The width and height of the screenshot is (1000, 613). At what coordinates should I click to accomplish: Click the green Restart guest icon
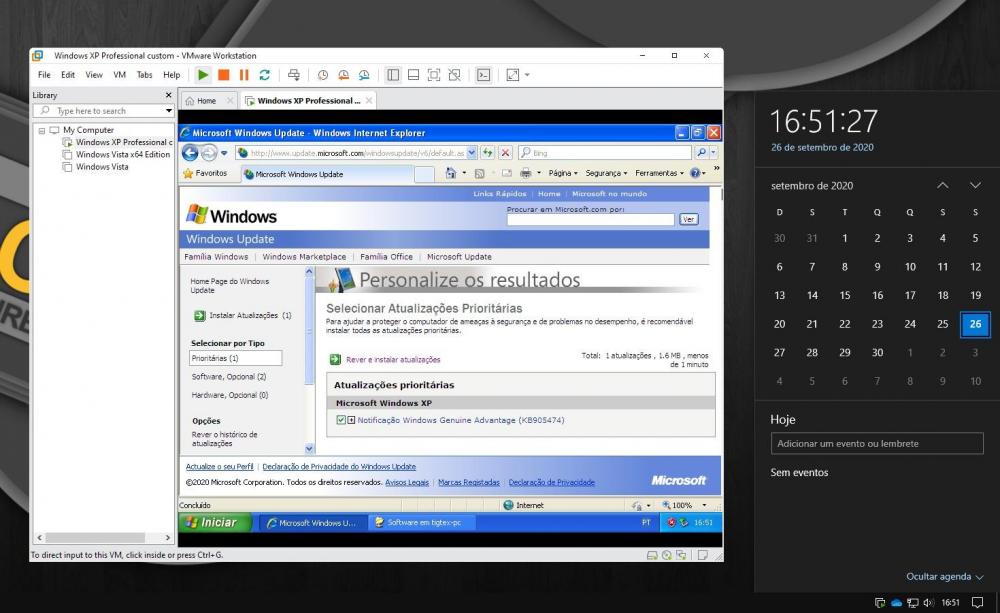point(264,75)
